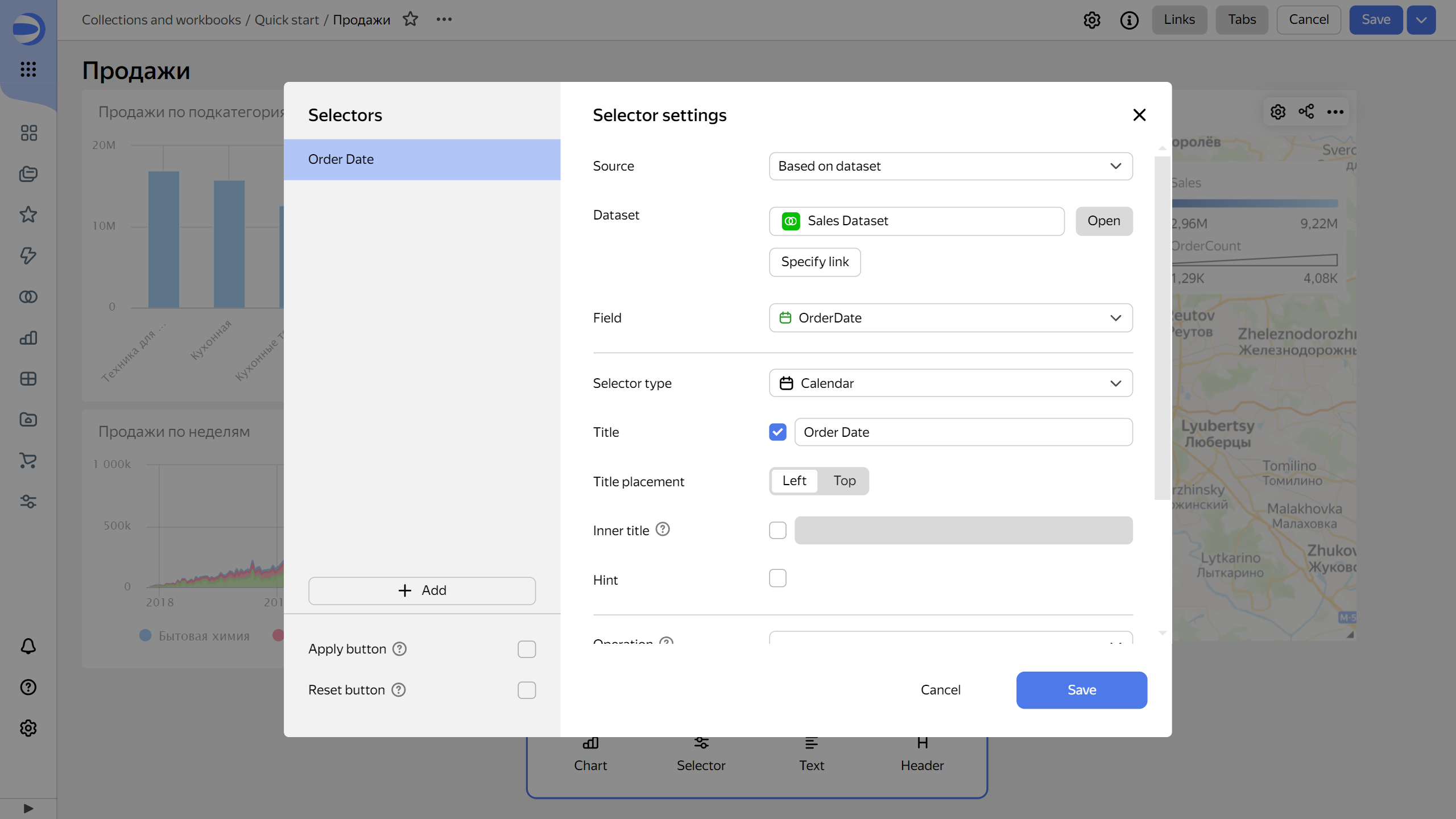
Task: Click the Tabs button in top bar
Action: [1242, 19]
